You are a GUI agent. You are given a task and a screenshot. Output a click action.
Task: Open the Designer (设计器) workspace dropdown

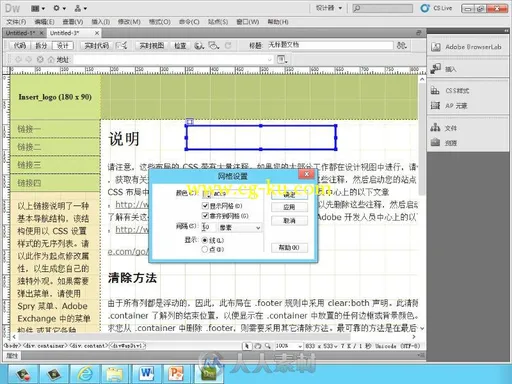328,8
